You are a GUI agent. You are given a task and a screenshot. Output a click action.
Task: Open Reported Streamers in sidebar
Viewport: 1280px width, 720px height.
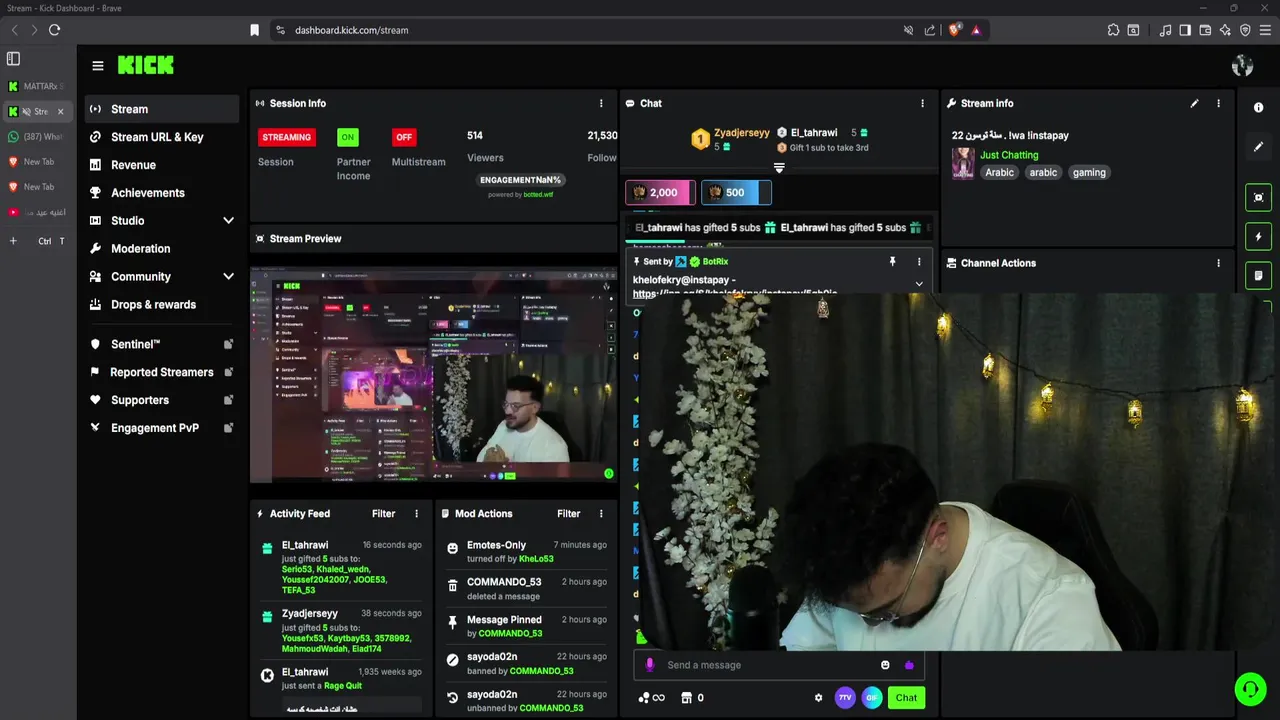[x=161, y=372]
